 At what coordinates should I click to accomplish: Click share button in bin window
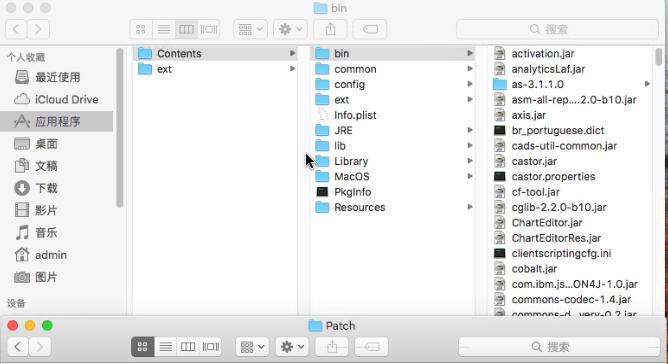pos(330,29)
